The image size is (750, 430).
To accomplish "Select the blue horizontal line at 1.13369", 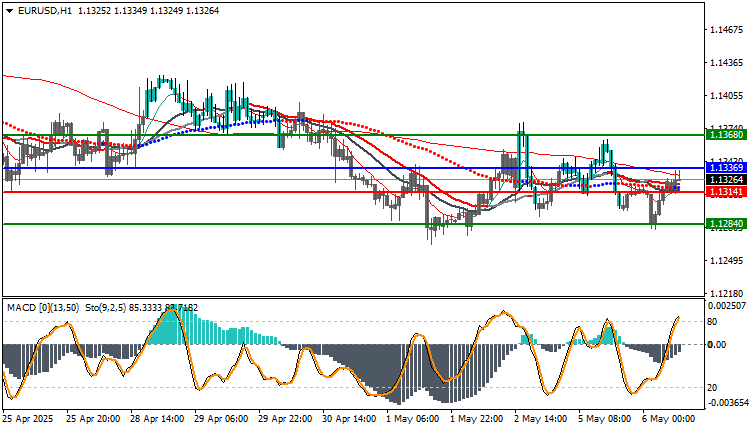I will click(x=353, y=168).
